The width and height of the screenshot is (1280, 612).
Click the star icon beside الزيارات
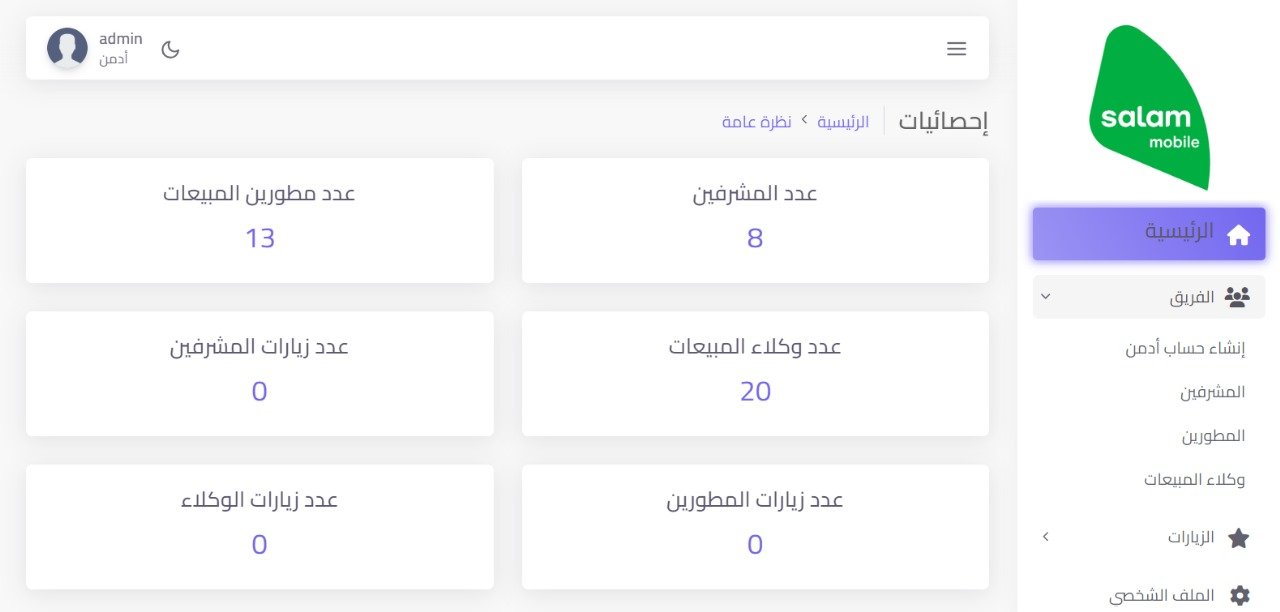click(x=1238, y=538)
